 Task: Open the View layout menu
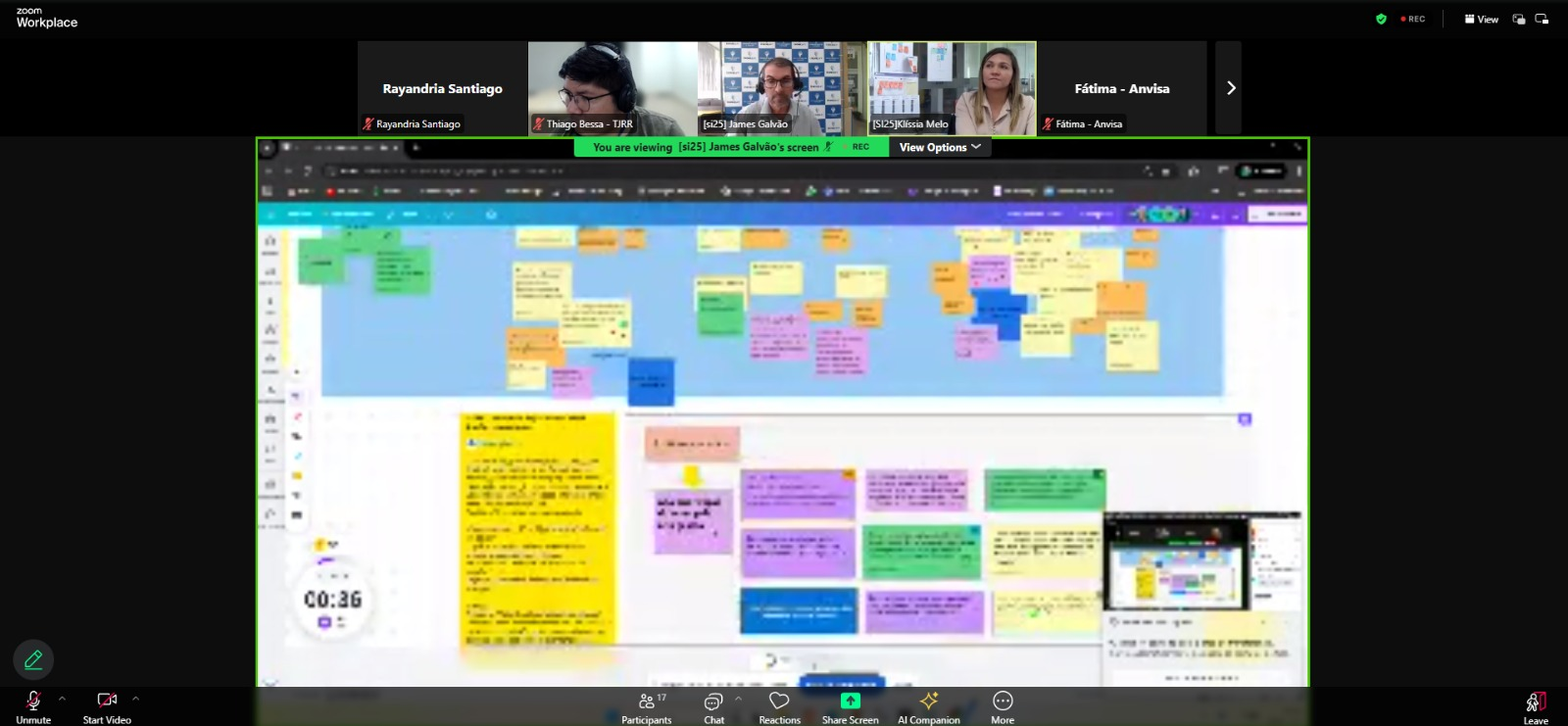click(1481, 19)
